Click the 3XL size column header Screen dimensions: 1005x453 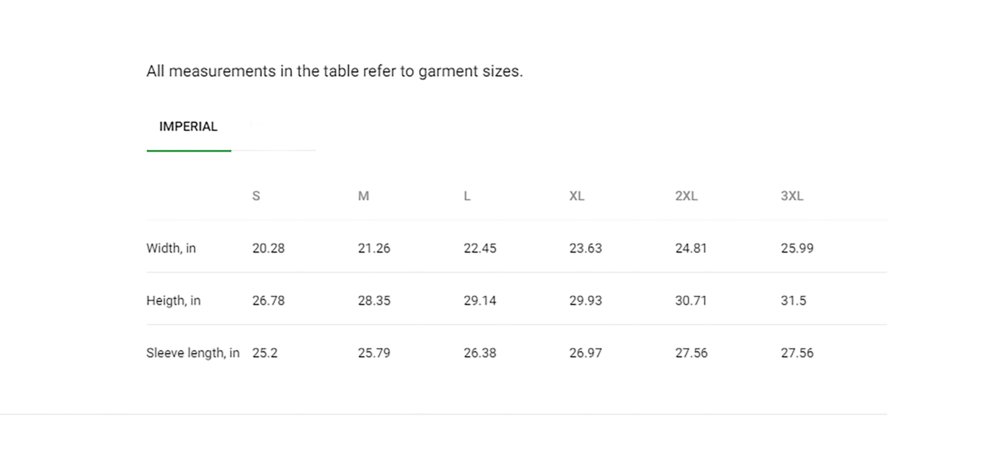pyautogui.click(x=792, y=196)
